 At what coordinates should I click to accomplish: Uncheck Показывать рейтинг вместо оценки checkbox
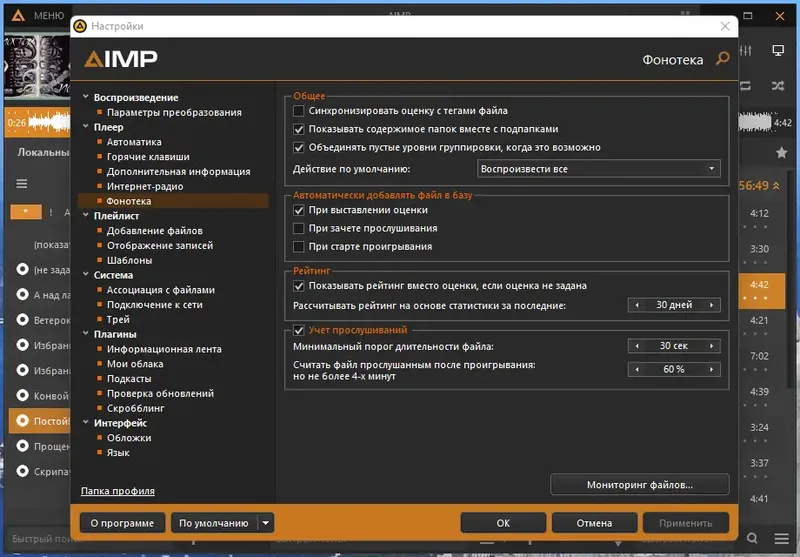pos(298,286)
